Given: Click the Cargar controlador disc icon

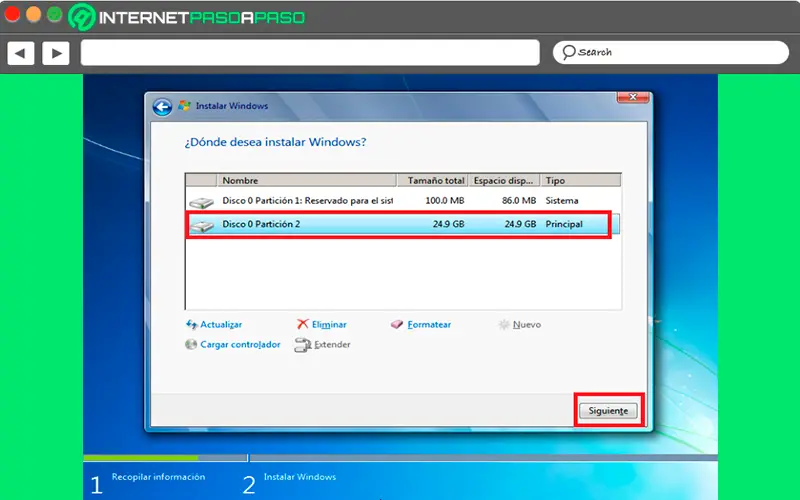Looking at the screenshot, I should point(191,344).
